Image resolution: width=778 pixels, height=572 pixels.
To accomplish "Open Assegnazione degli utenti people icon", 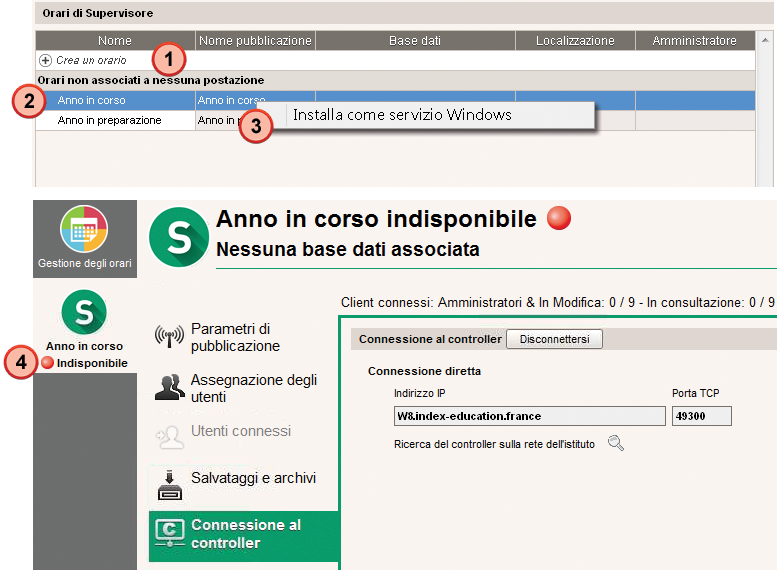I will (170, 387).
